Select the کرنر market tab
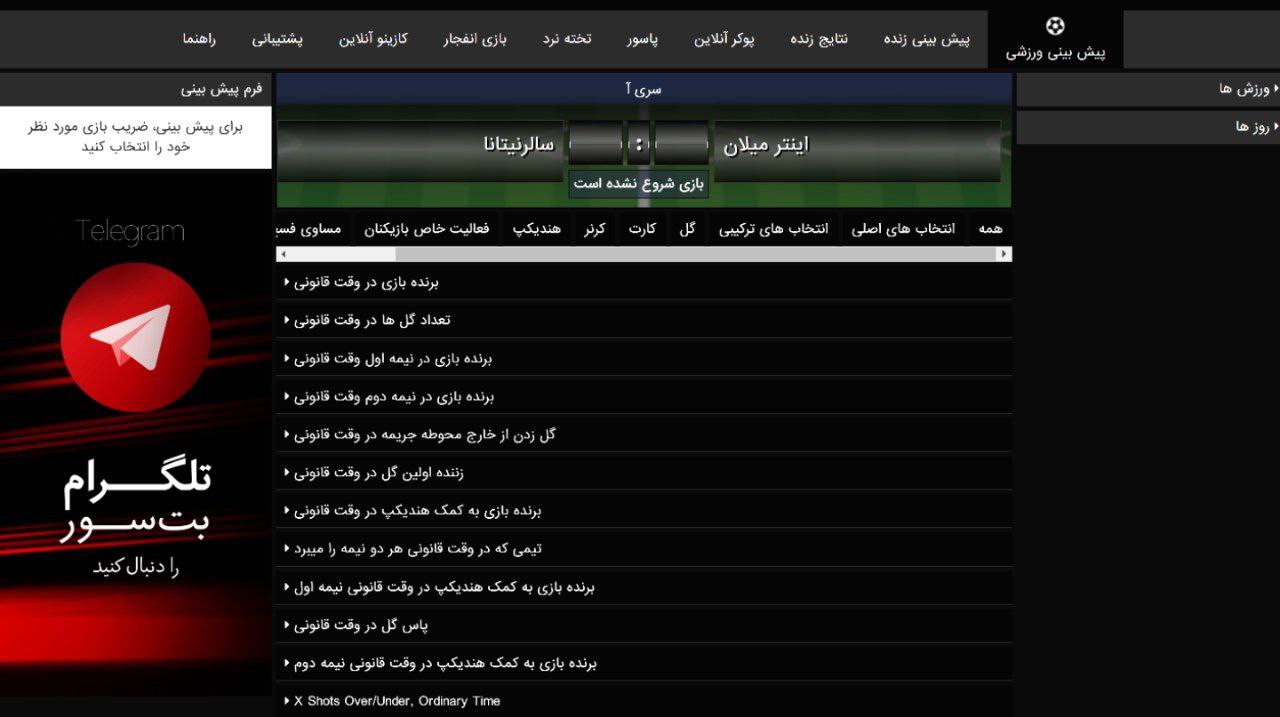This screenshot has height=717, width=1280. click(595, 229)
